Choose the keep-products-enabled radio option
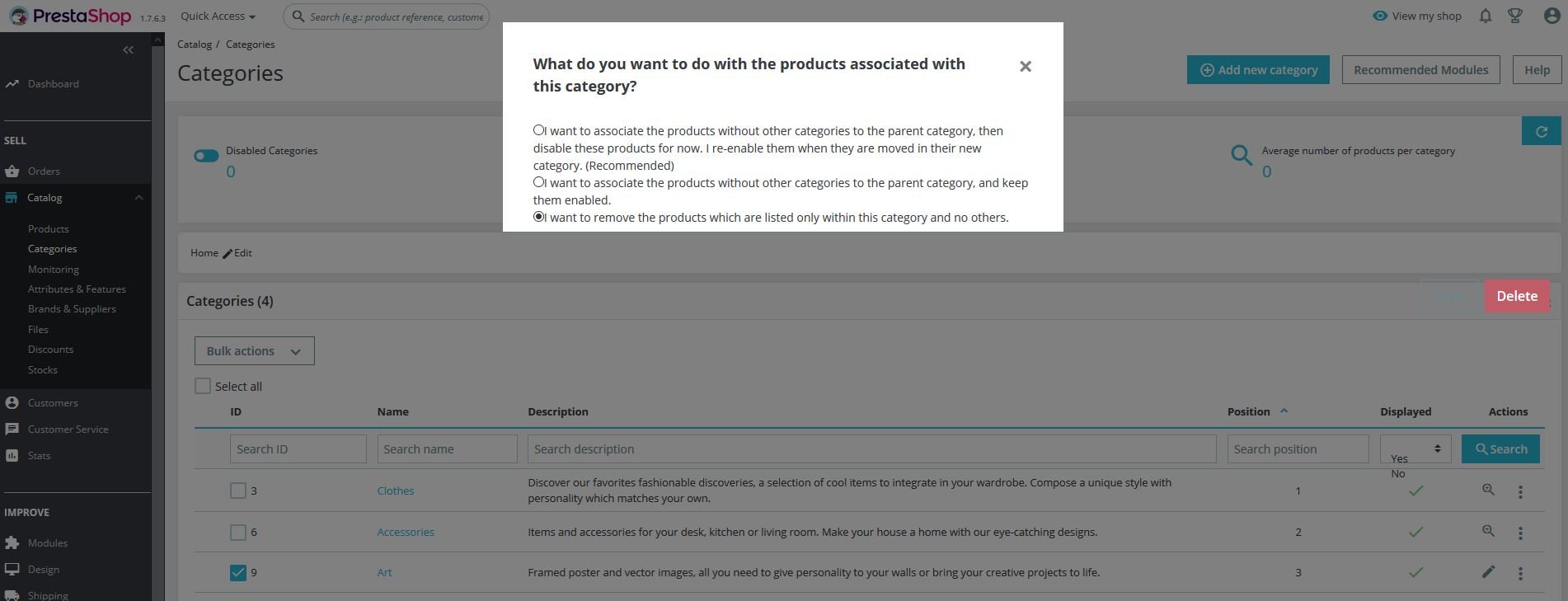The width and height of the screenshot is (1568, 601). (x=539, y=182)
